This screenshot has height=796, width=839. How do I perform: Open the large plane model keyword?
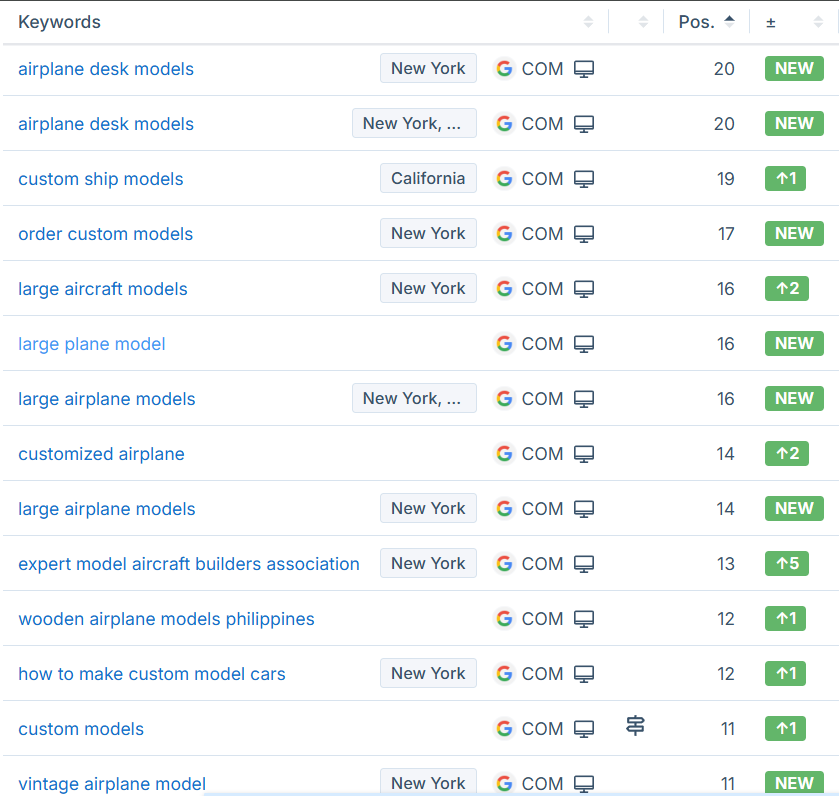tap(92, 344)
